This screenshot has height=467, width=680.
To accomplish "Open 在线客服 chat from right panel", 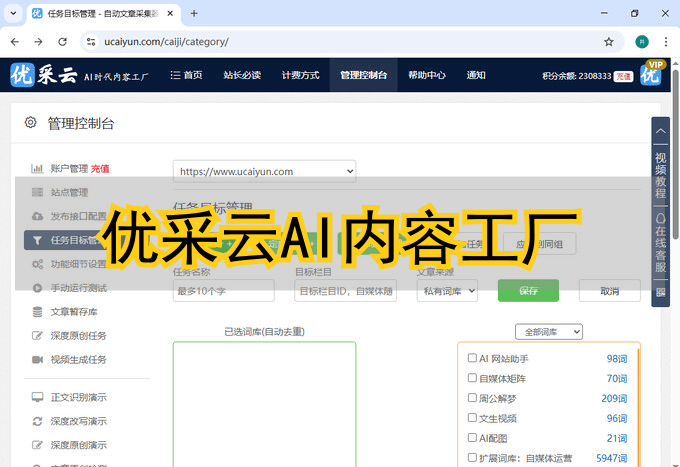I will tap(660, 240).
